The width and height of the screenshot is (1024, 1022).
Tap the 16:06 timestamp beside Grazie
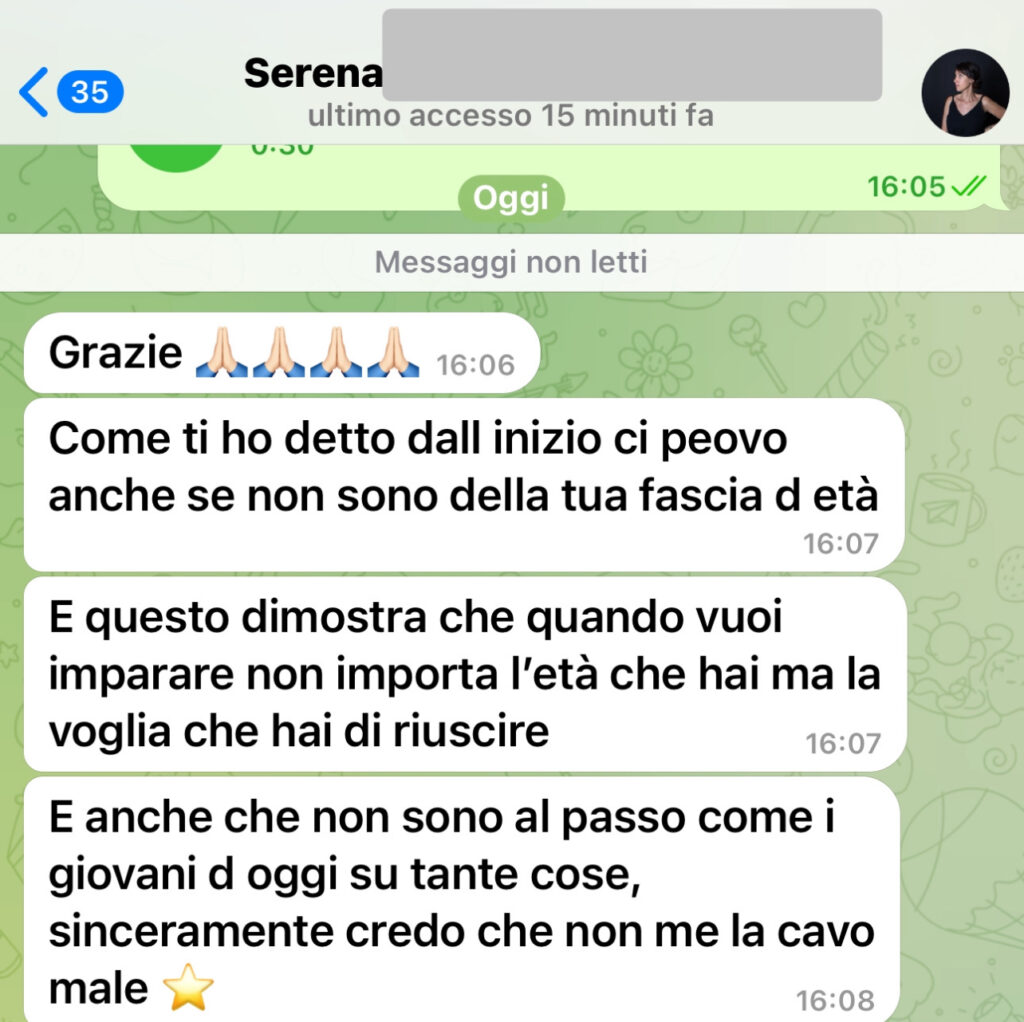pos(475,365)
